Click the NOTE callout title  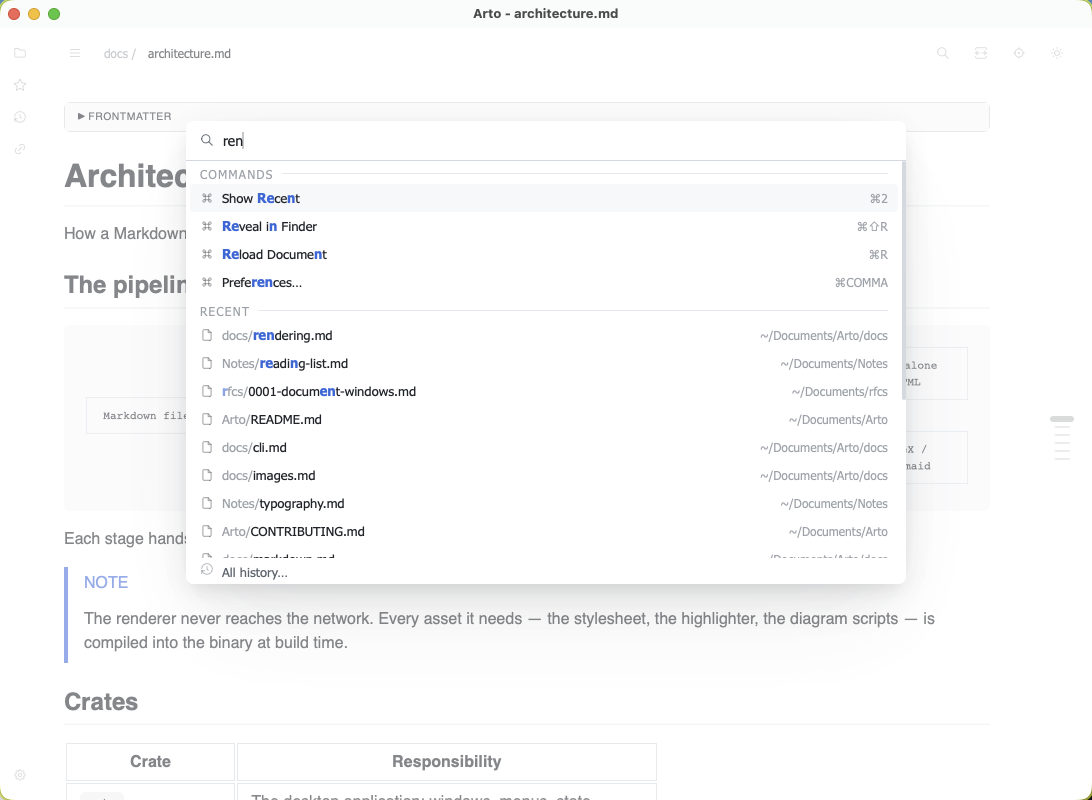tap(106, 582)
